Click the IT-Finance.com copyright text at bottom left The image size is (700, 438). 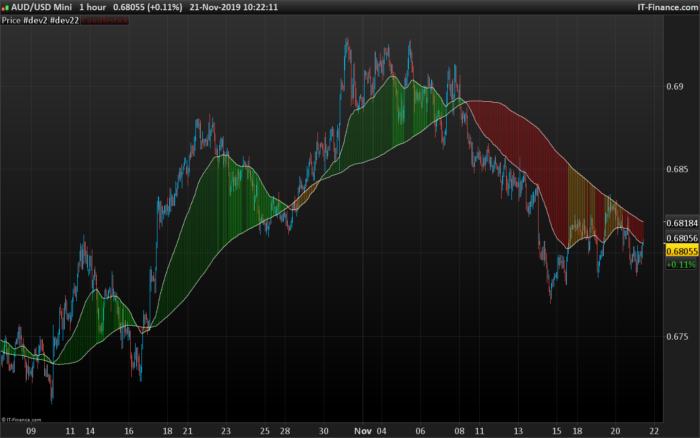[x=21, y=420]
